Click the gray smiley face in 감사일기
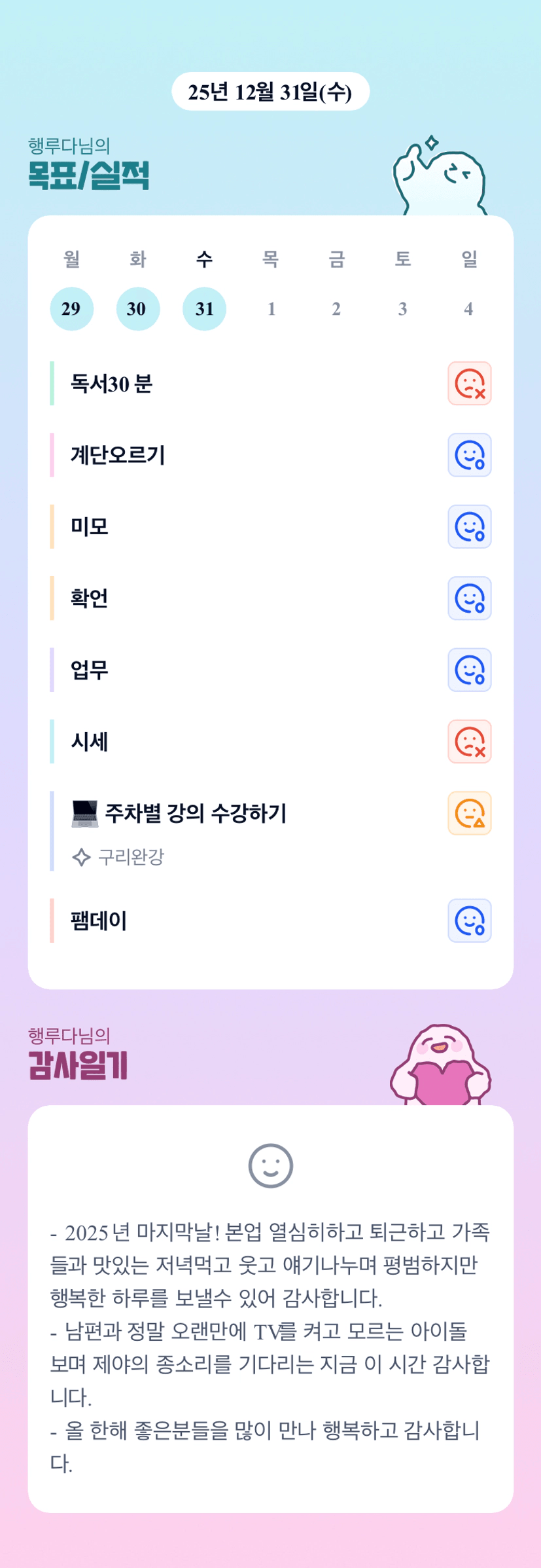This screenshot has height=1568, width=541. coord(270,1166)
